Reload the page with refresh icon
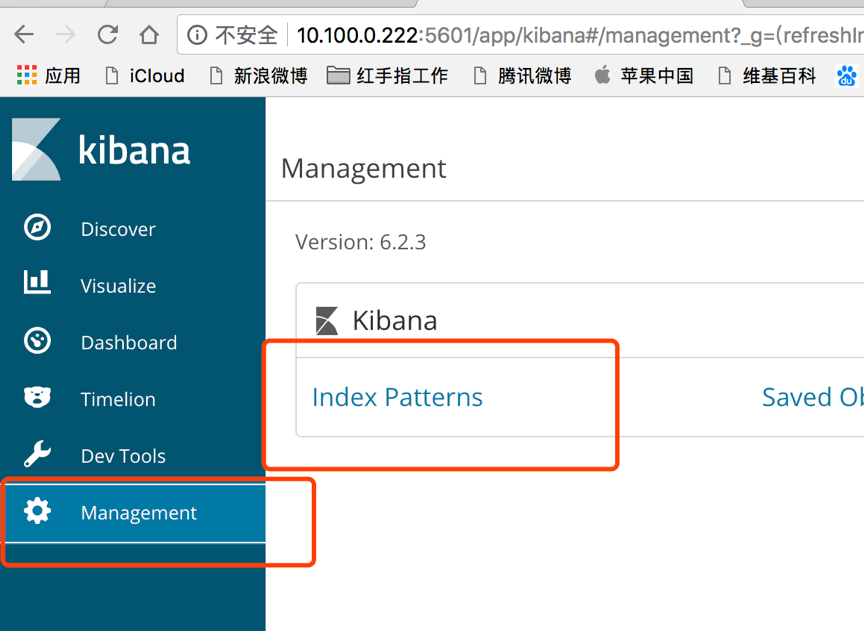The width and height of the screenshot is (864, 631). point(107,35)
